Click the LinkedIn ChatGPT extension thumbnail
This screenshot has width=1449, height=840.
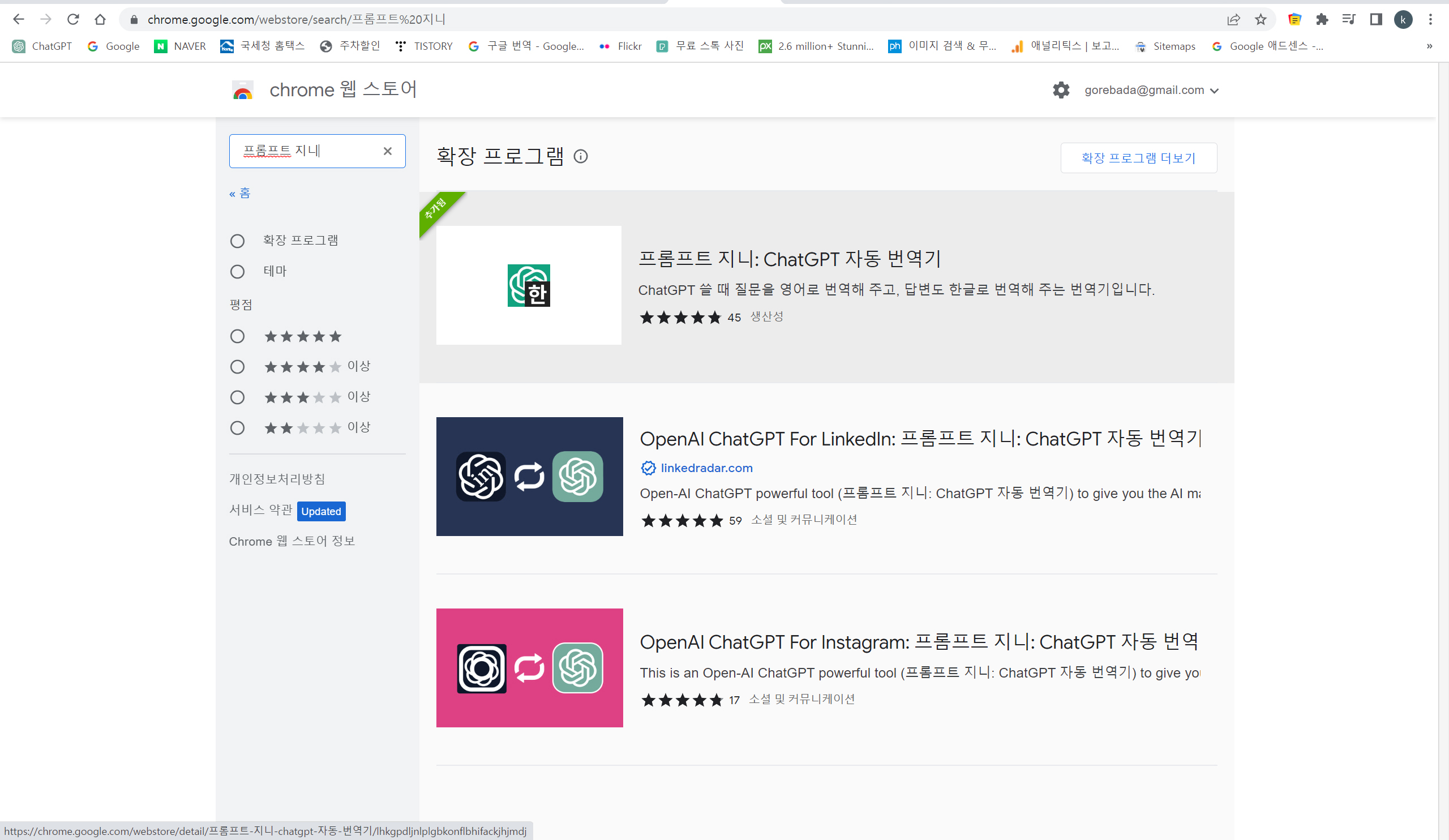[530, 477]
